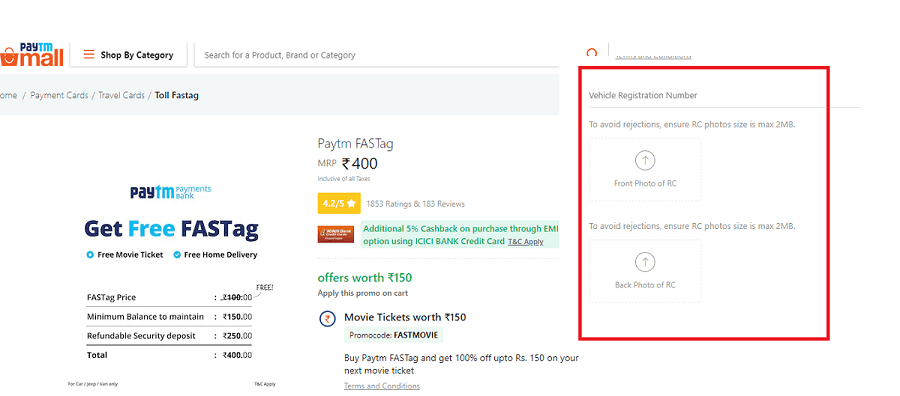Upload the Back Photo of RC

[x=645, y=271]
